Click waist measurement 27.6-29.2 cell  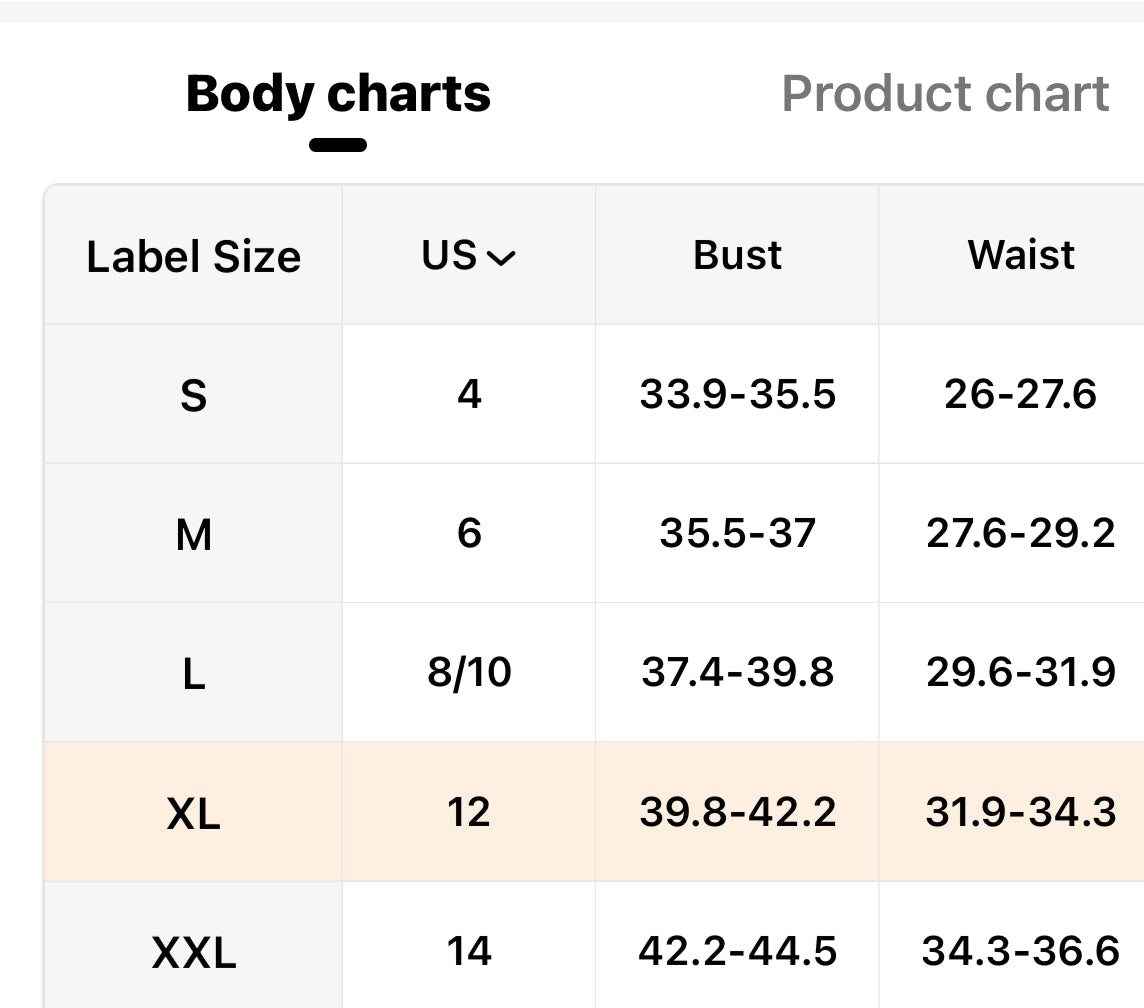[x=1020, y=533]
